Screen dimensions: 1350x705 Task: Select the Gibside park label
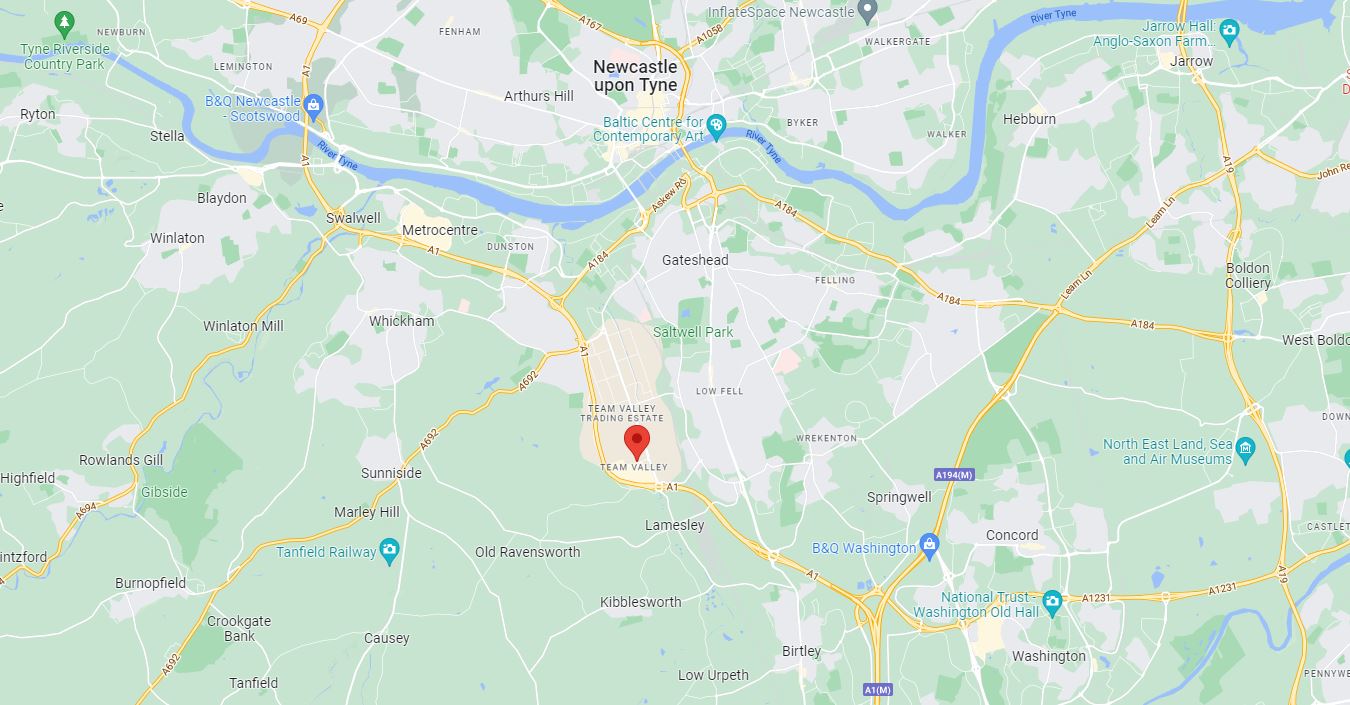[x=164, y=492]
